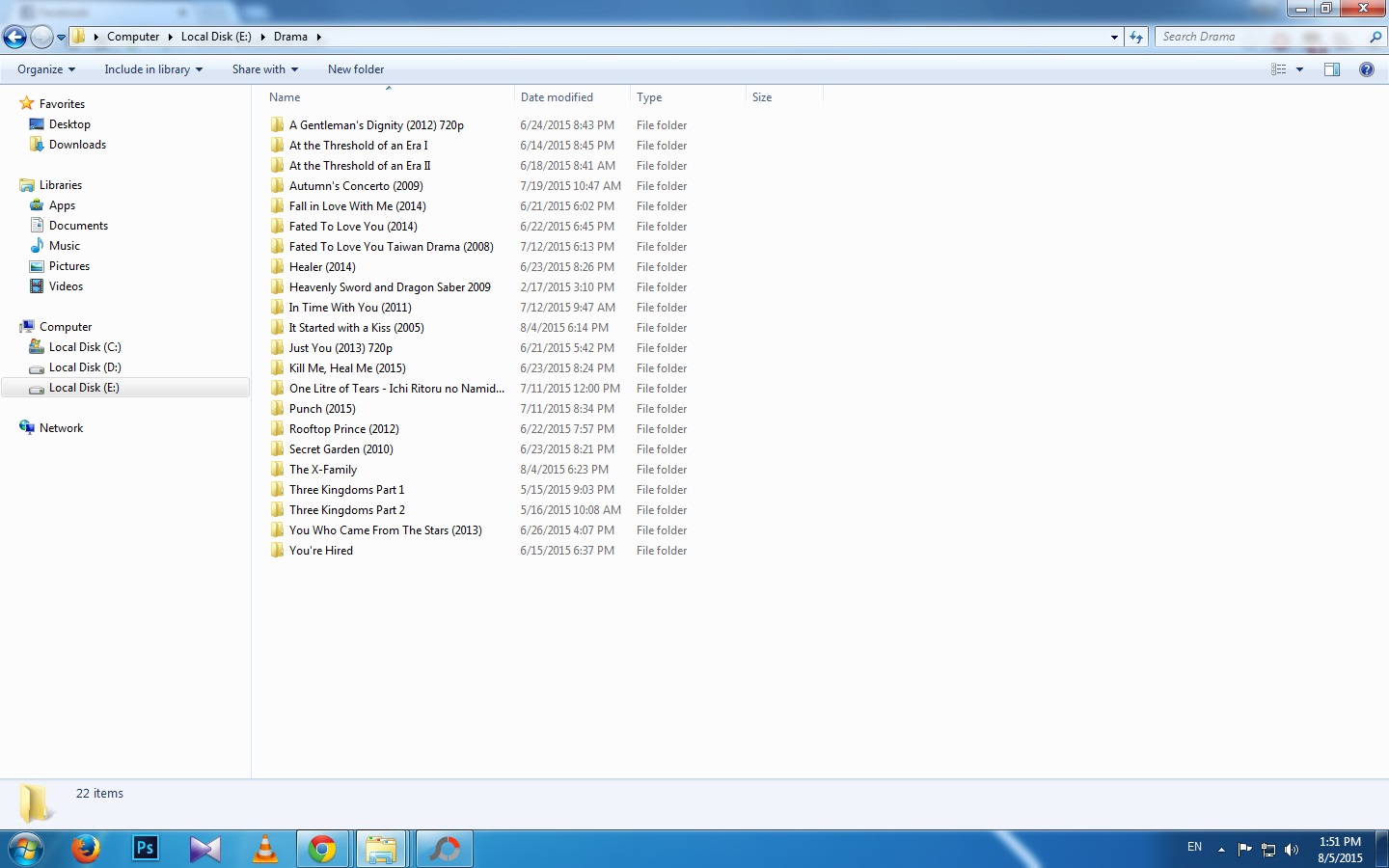Viewport: 1389px width, 868px height.
Task: Click the Refresh button beside address bar
Action: click(x=1136, y=38)
